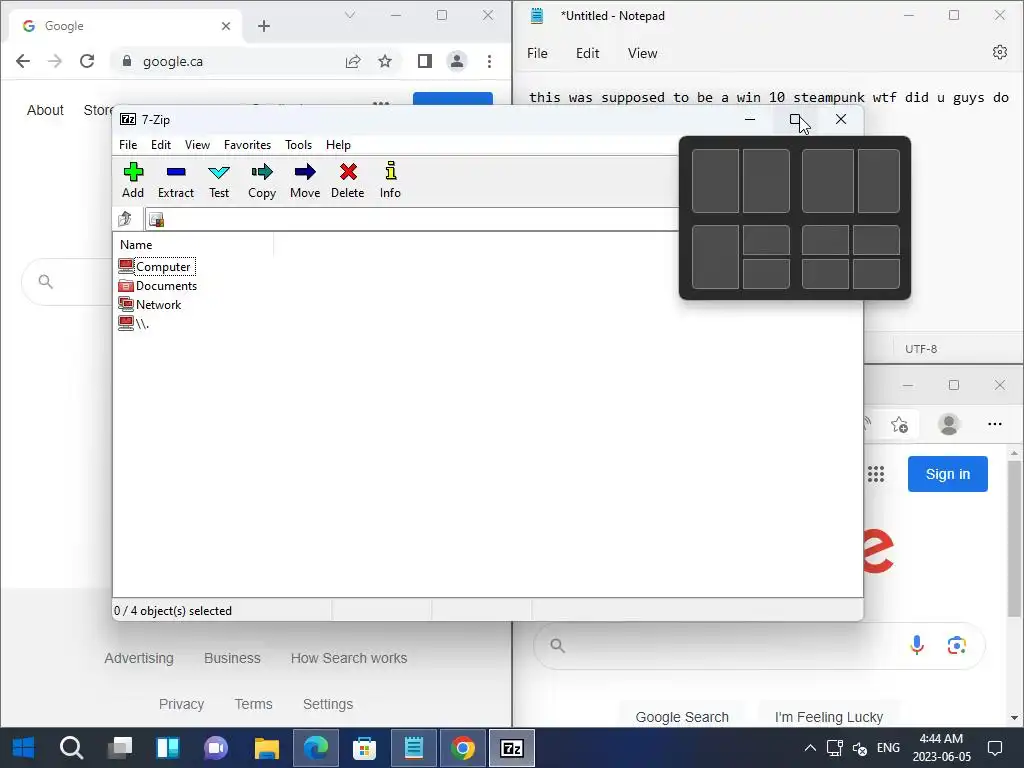Open the Privacy footer link
This screenshot has width=1024, height=768.
coord(182,704)
